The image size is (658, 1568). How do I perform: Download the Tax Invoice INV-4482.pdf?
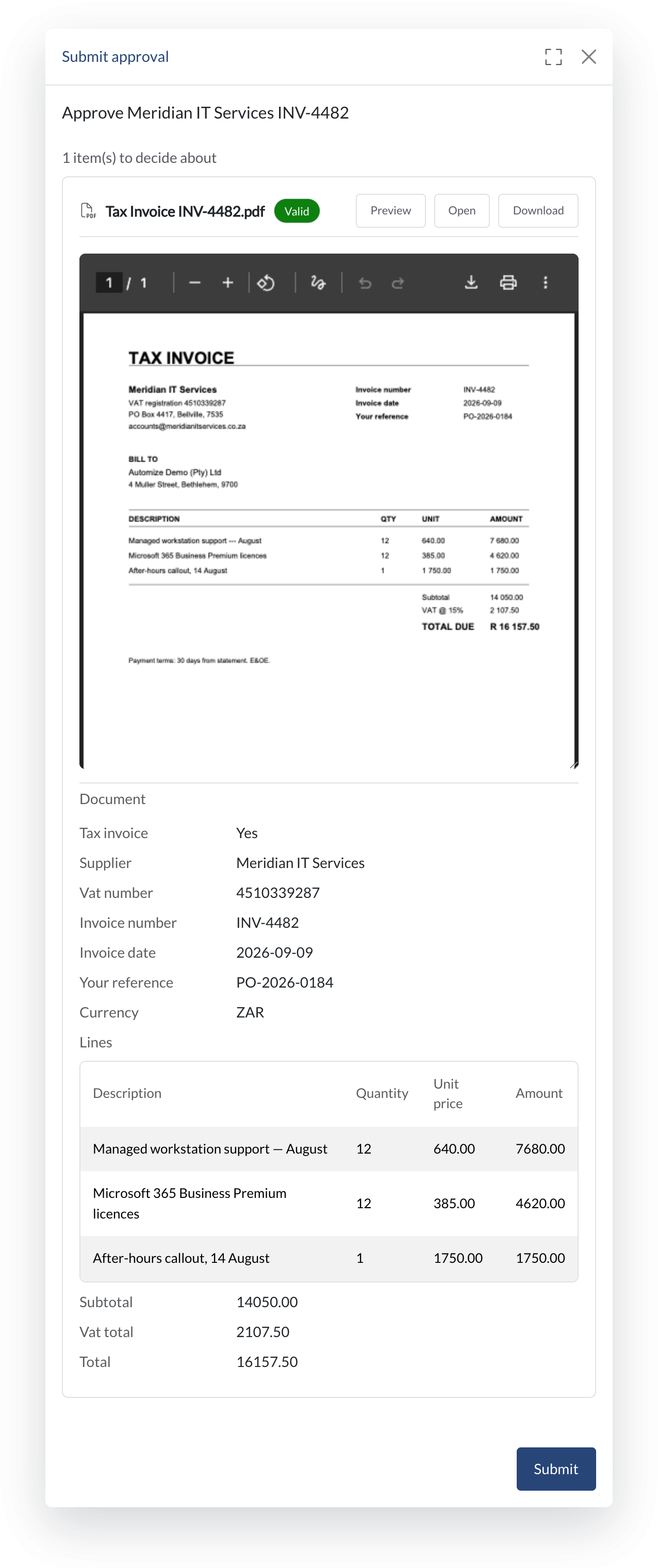(537, 211)
